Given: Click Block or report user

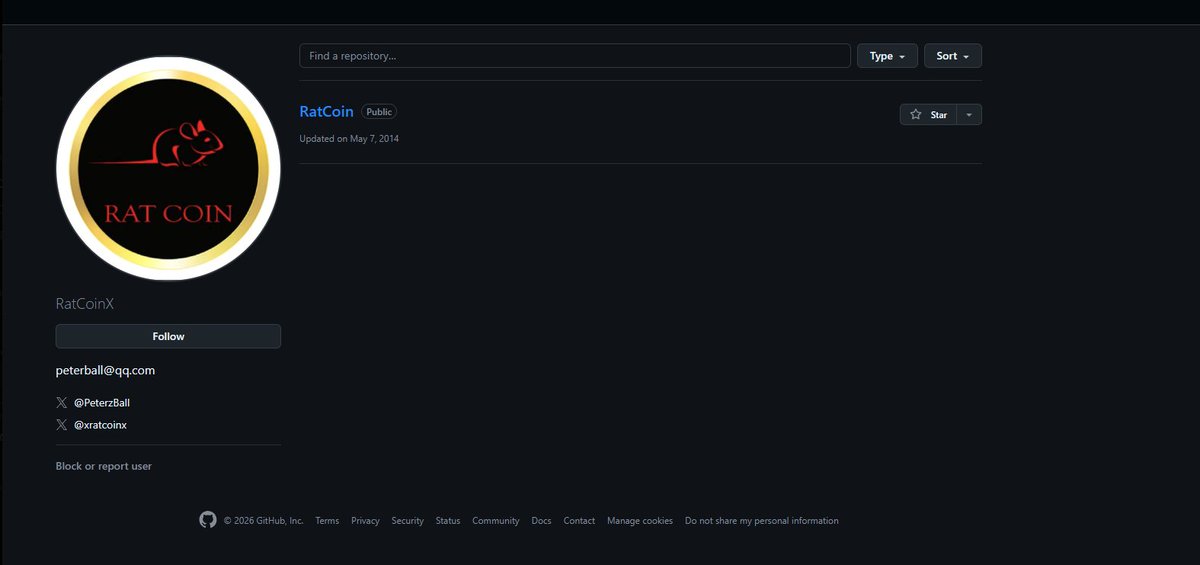Looking at the screenshot, I should [x=104, y=466].
